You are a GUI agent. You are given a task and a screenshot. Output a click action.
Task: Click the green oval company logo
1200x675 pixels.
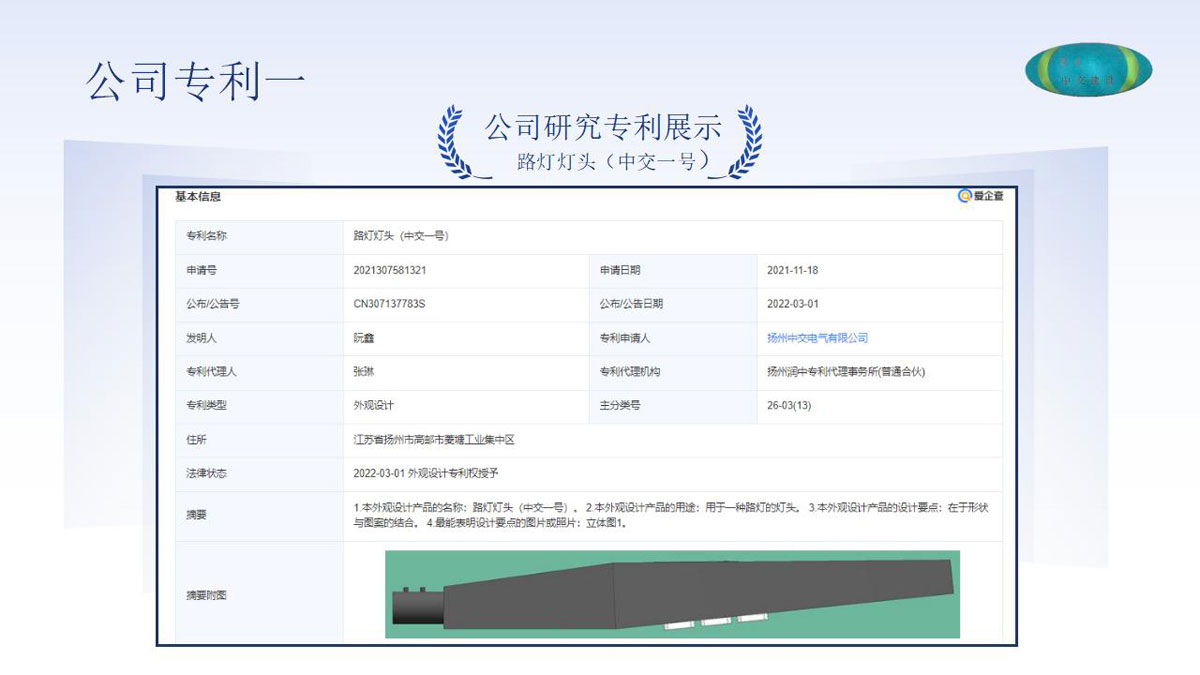pyautogui.click(x=1089, y=69)
